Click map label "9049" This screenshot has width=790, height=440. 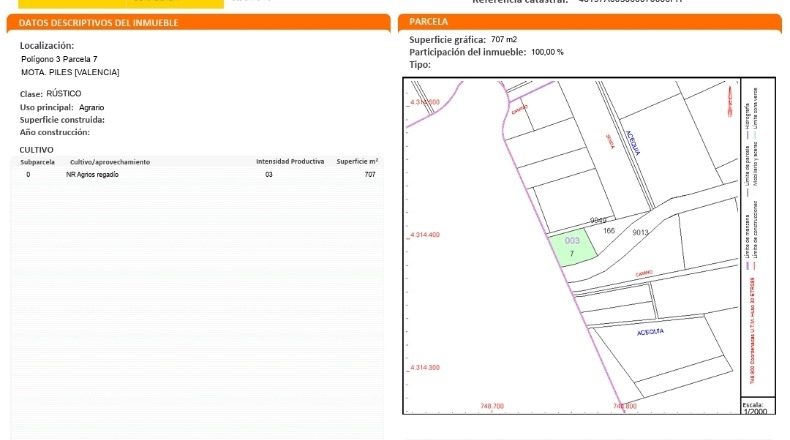click(598, 220)
